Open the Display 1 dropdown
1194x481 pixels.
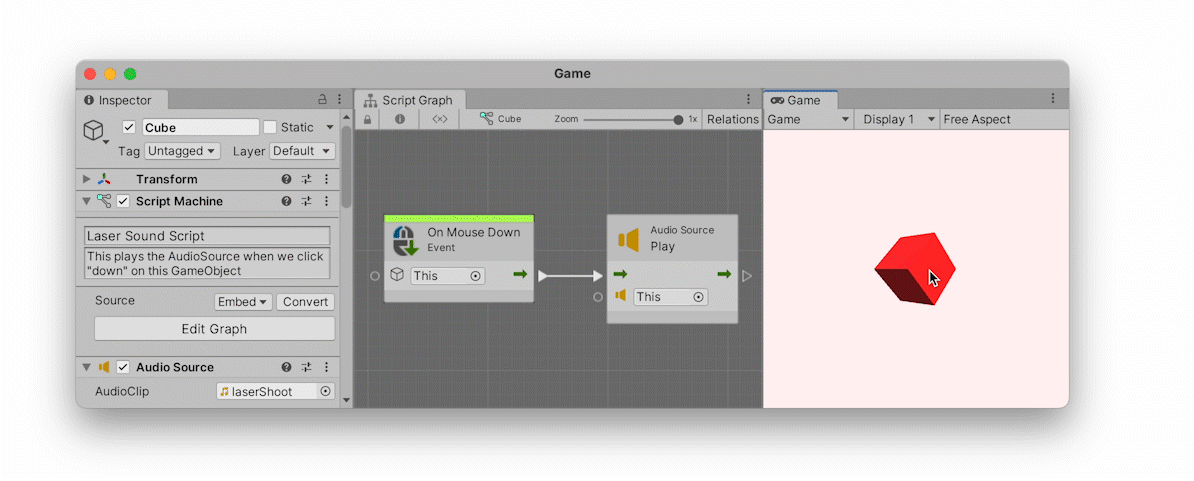pos(897,119)
